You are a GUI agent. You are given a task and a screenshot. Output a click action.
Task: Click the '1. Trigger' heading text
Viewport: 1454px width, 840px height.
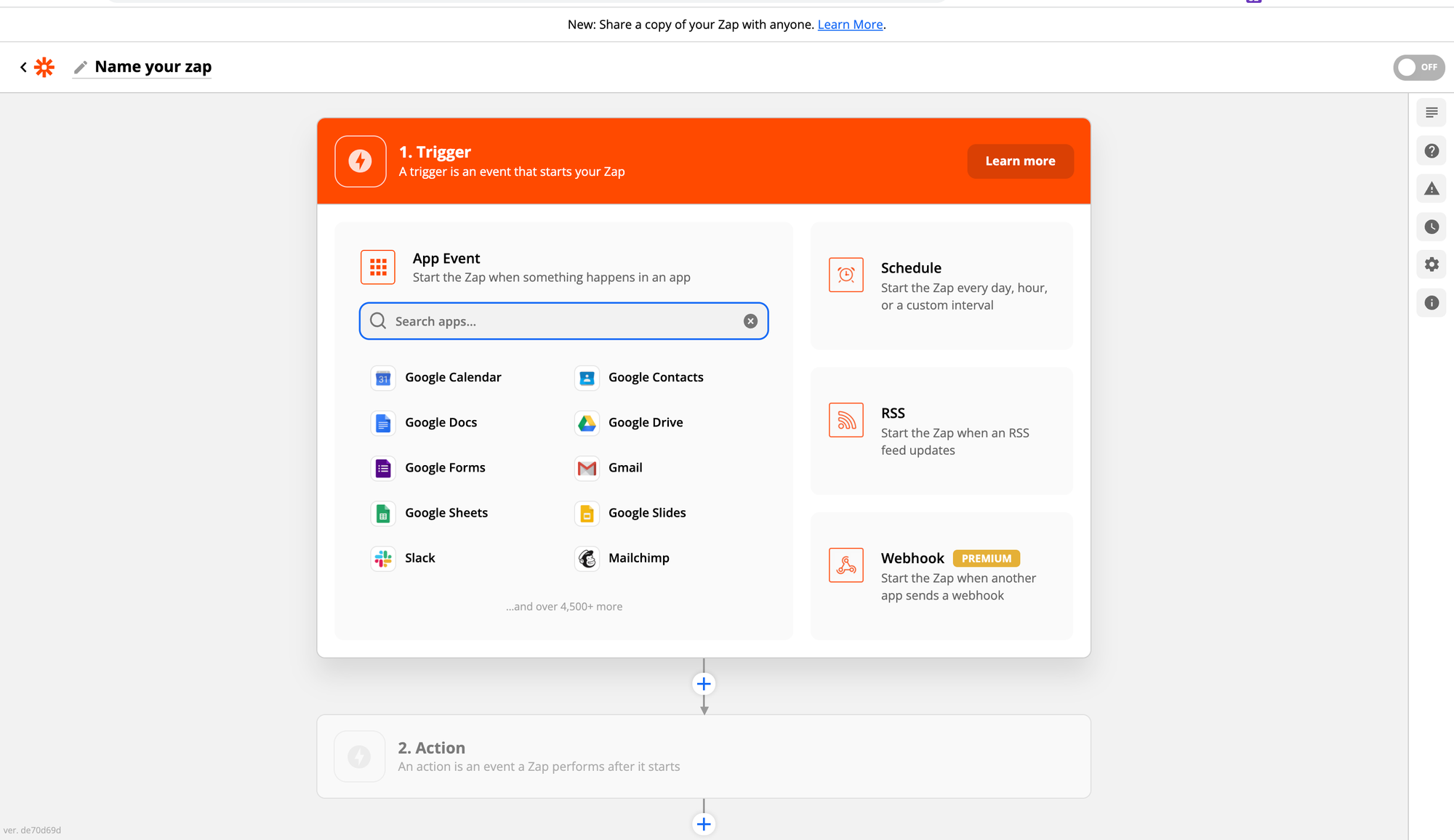tap(435, 153)
